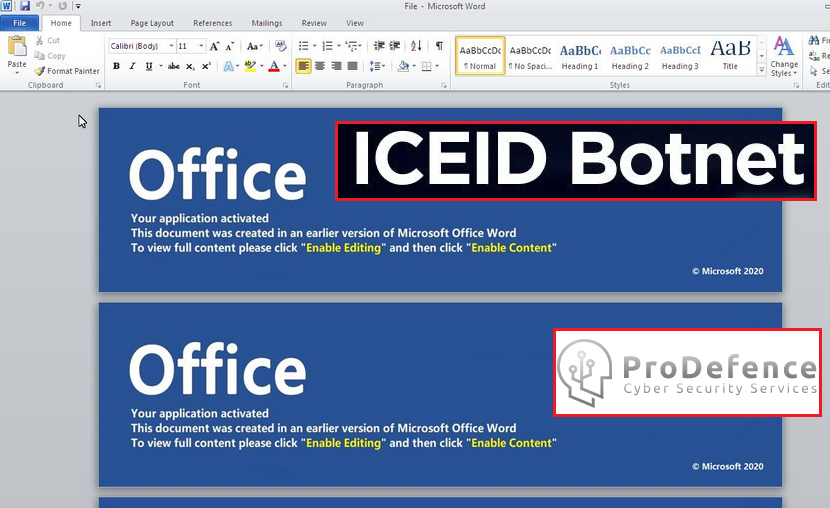Cut the selected text
This screenshot has height=508, width=830.
tap(48, 40)
